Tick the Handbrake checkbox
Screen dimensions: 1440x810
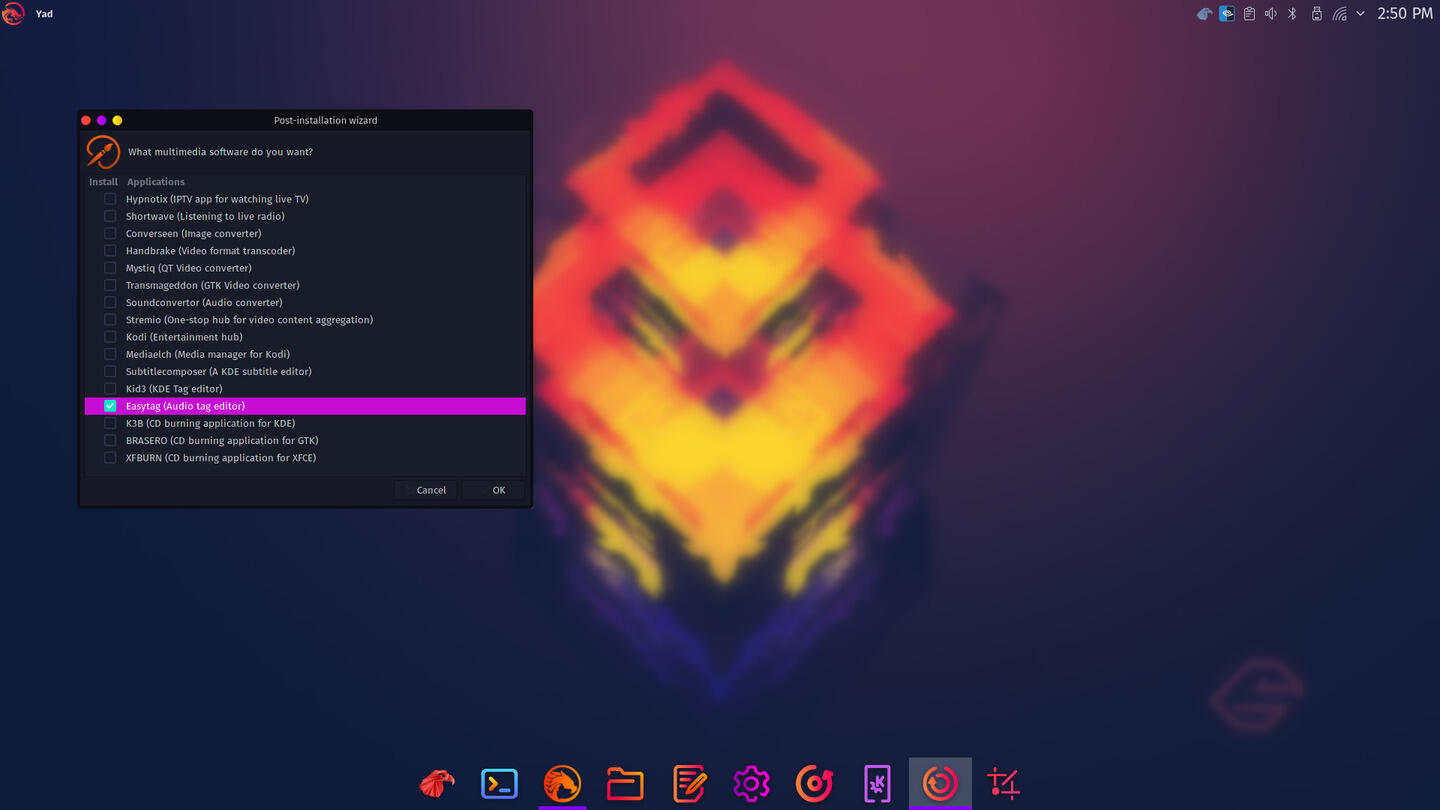(x=110, y=251)
